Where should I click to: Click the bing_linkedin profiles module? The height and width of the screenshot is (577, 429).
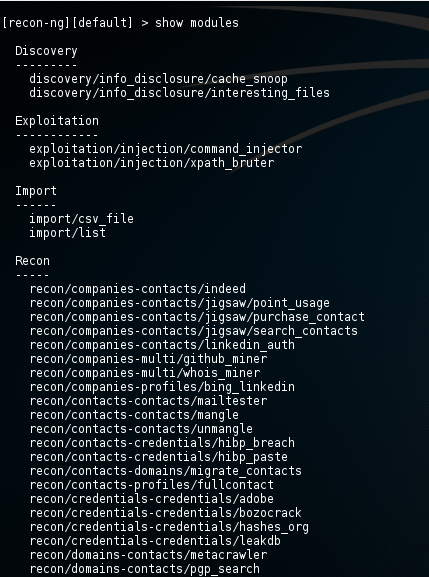pos(162,386)
